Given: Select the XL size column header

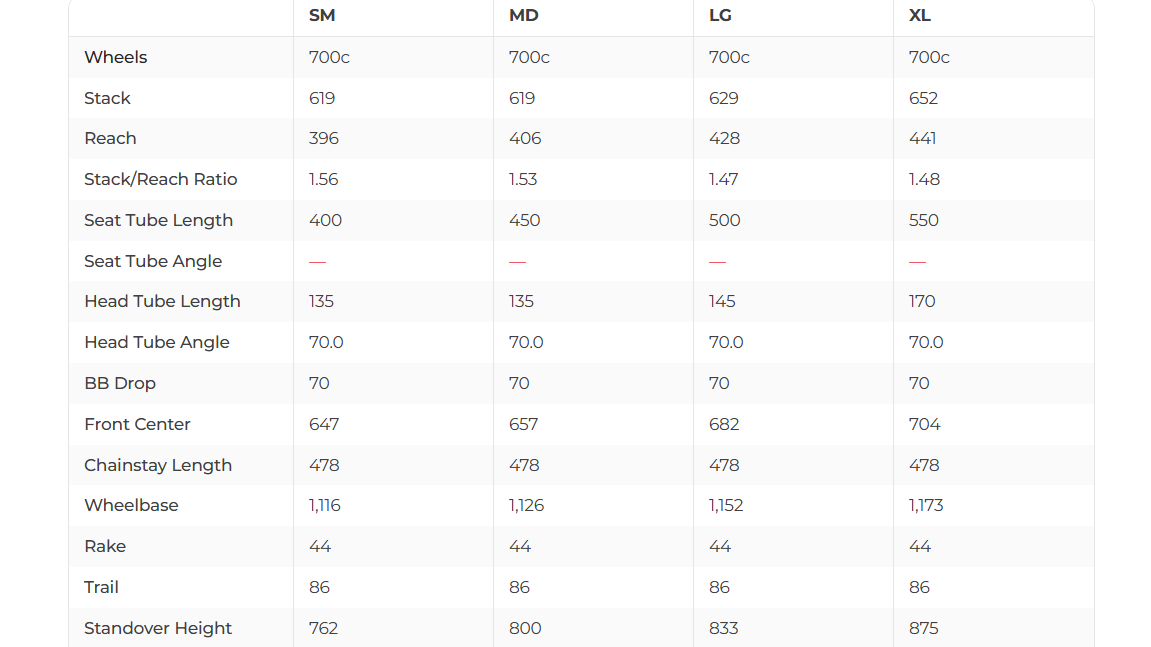Looking at the screenshot, I should point(920,16).
